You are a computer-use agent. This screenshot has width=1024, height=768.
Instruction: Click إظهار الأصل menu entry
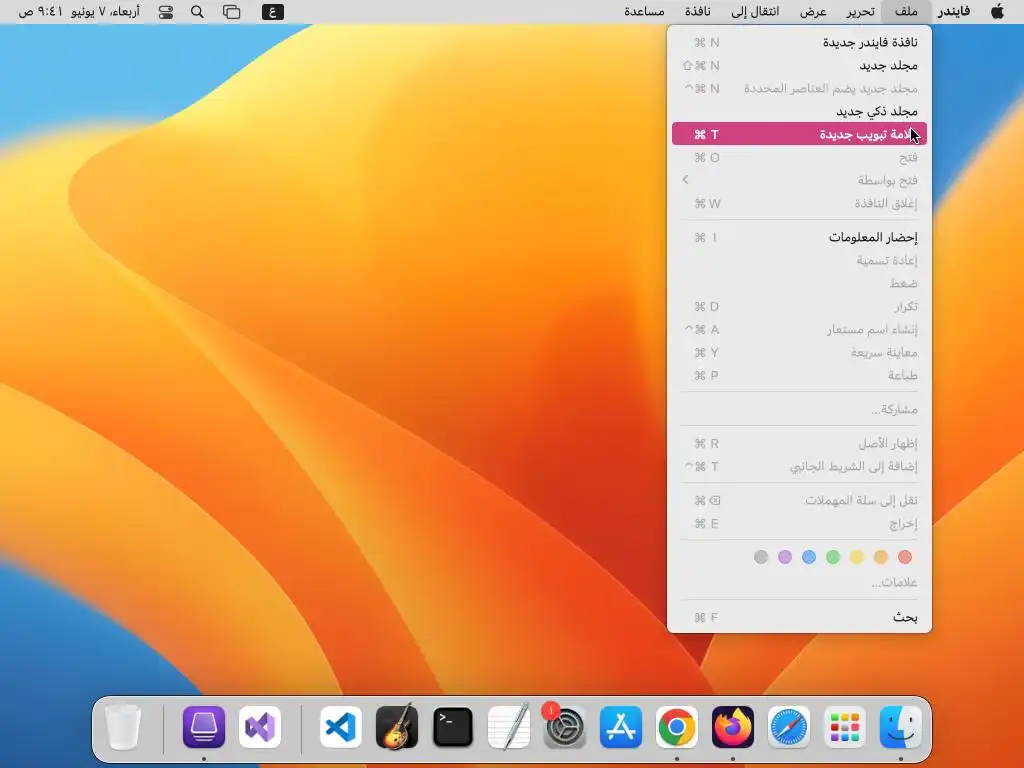799,443
